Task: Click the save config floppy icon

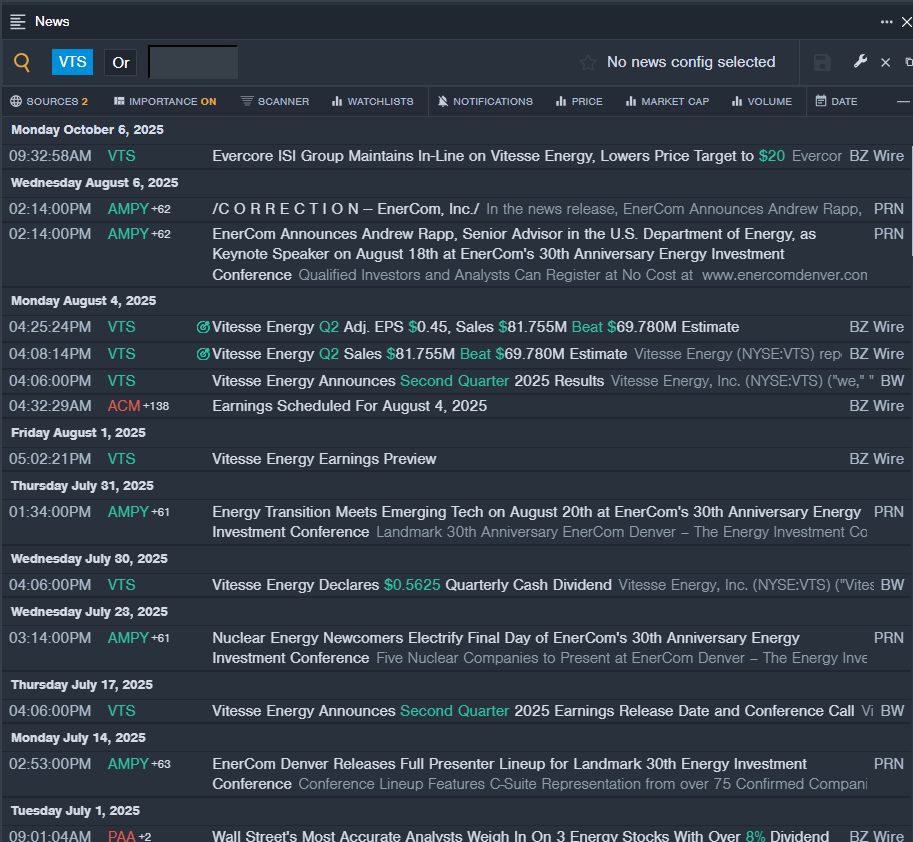Action: pos(822,62)
